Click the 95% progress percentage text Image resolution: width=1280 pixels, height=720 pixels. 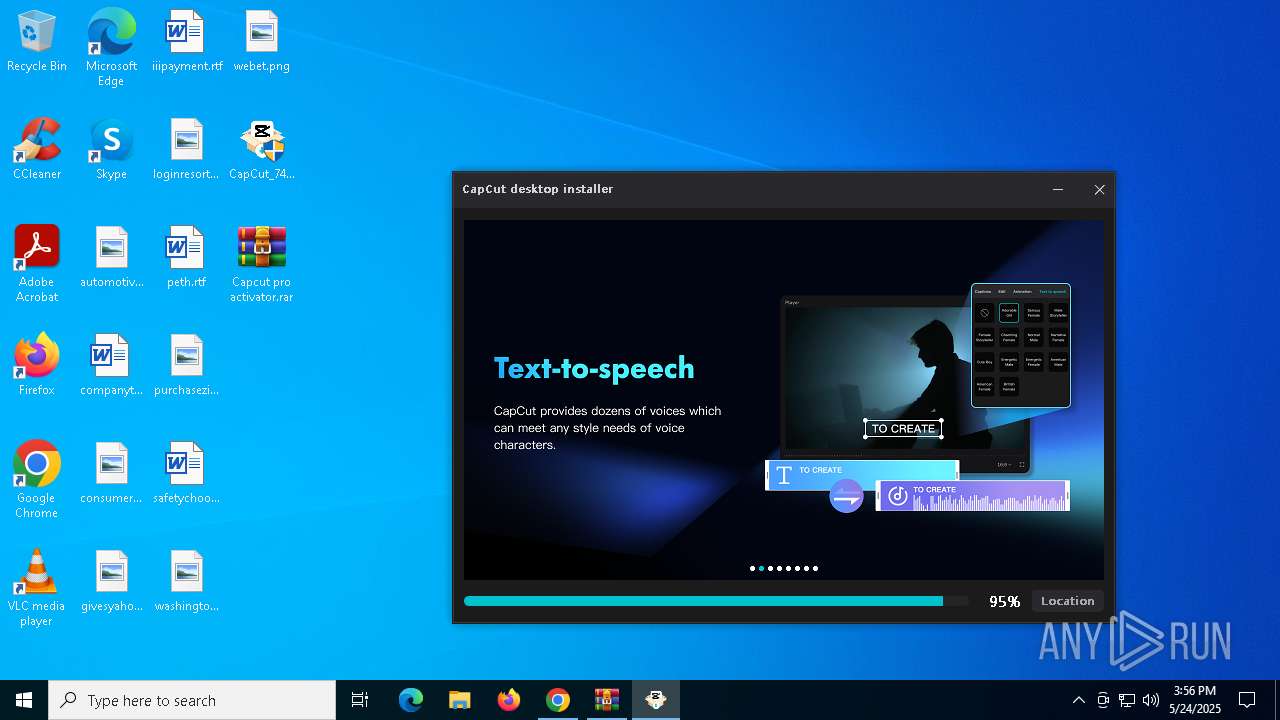pos(1004,601)
